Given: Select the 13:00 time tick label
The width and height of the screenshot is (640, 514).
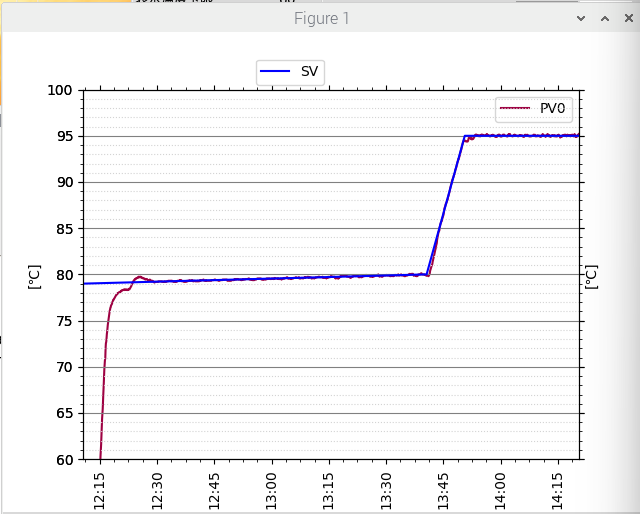Looking at the screenshot, I should pos(271,491).
